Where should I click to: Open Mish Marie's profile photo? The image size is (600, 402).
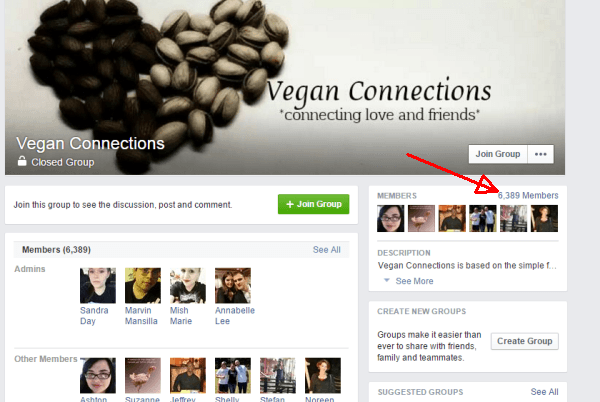tap(188, 285)
